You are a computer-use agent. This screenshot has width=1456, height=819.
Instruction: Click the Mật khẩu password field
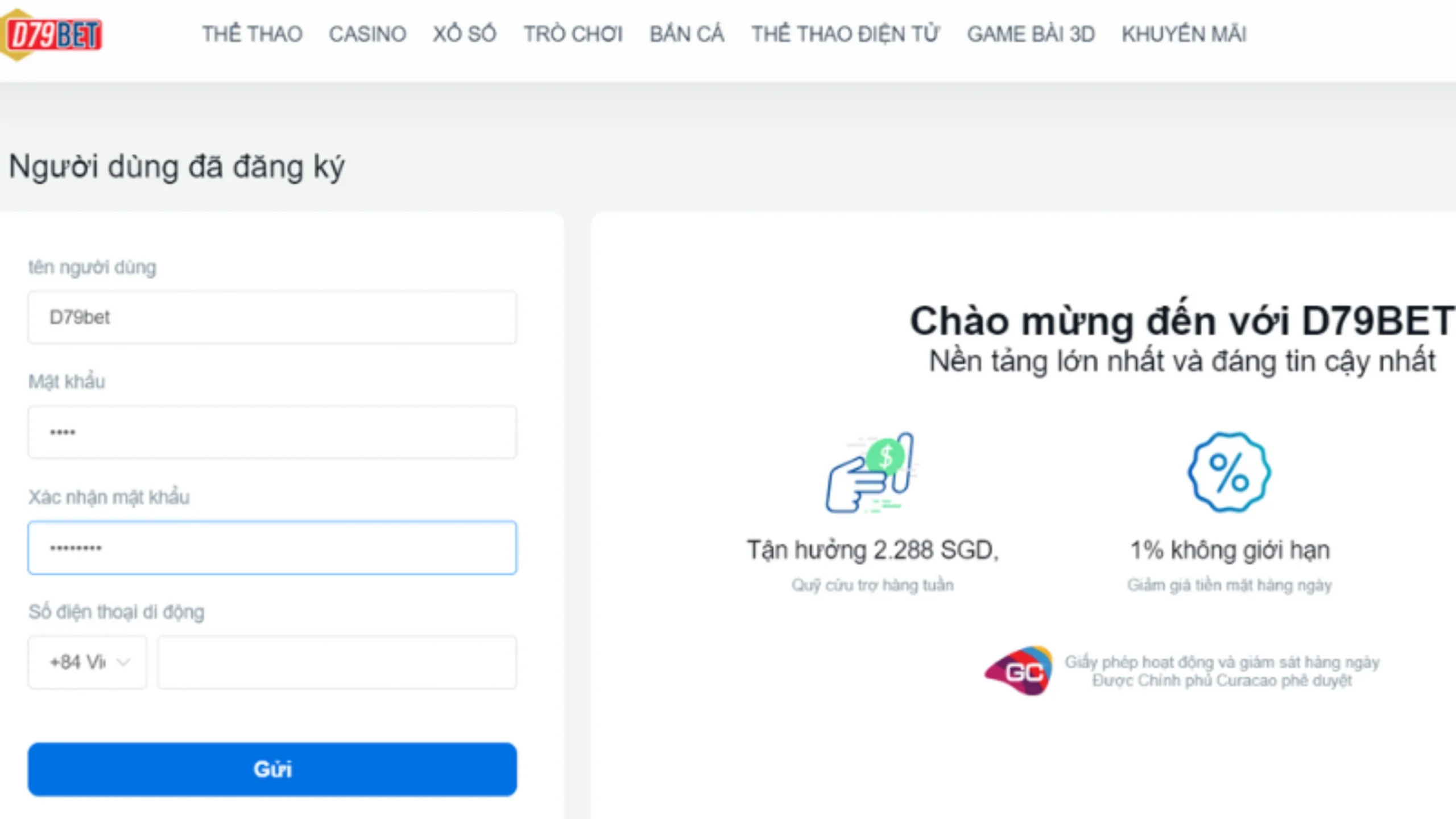273,432
